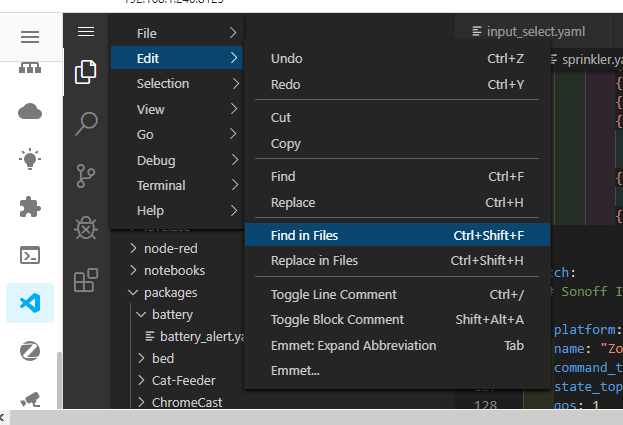Open the Search magnifier in activity bar

click(87, 124)
